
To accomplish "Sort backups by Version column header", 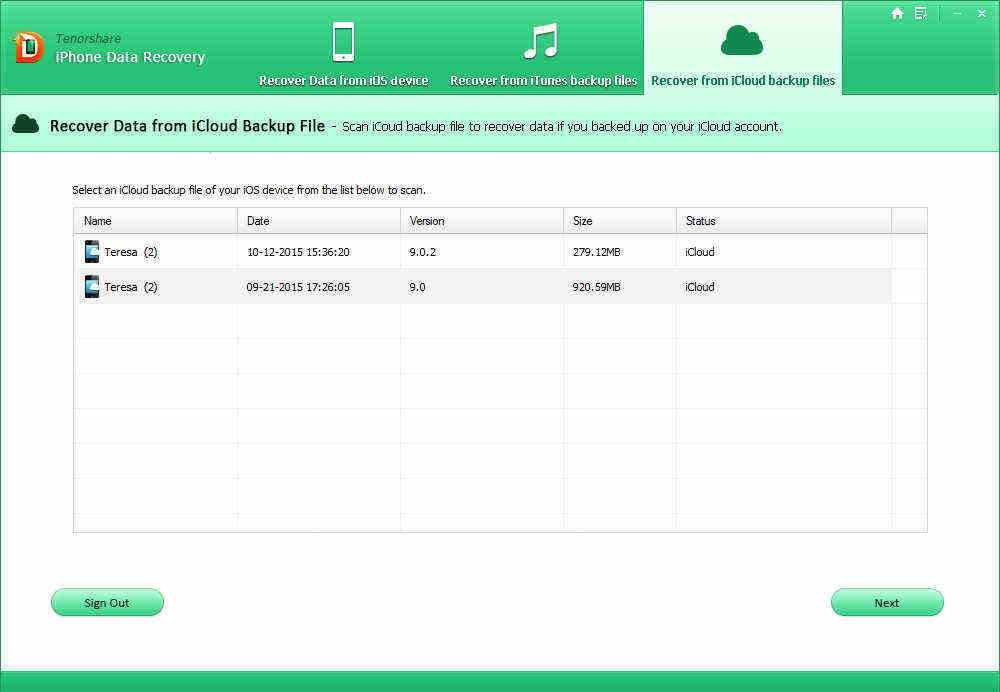I will coord(482,221).
